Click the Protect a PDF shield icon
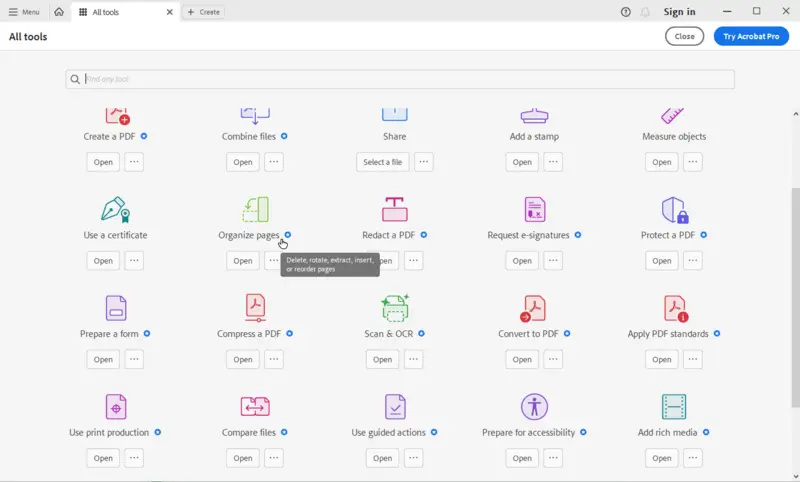 674,210
